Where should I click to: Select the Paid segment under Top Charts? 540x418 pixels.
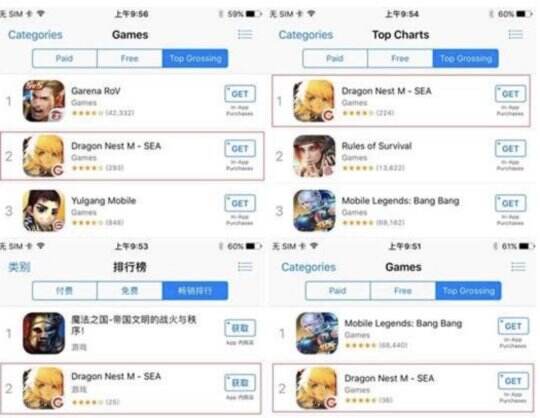tap(335, 58)
